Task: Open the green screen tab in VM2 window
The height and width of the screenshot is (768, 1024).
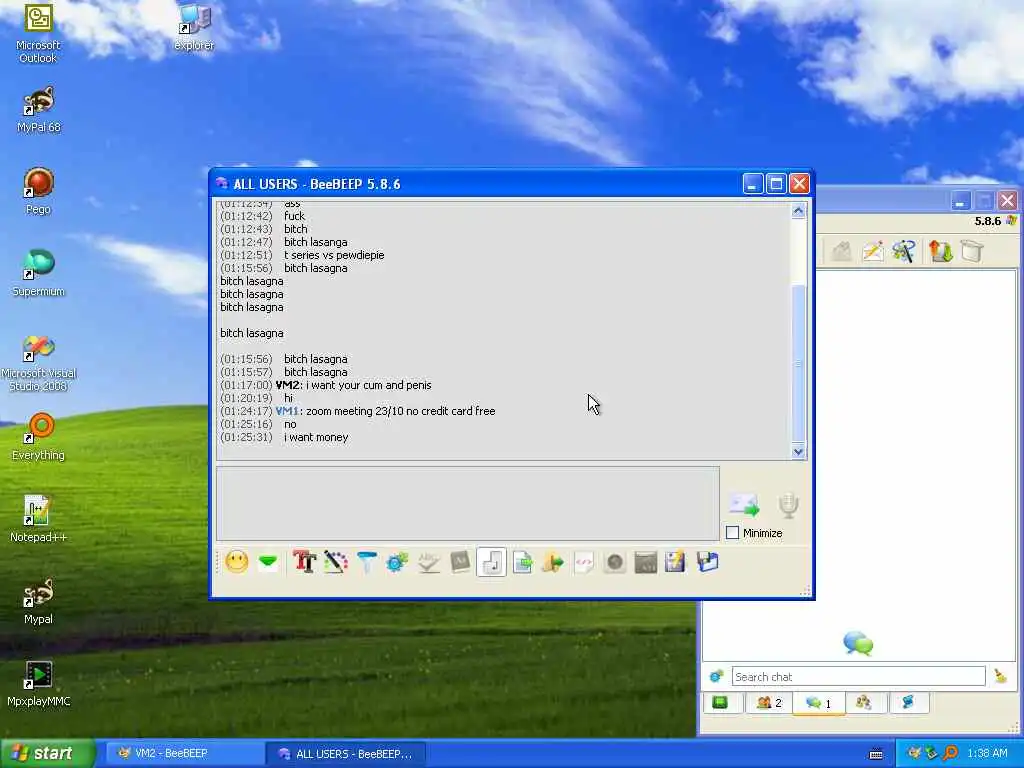Action: coord(720,703)
